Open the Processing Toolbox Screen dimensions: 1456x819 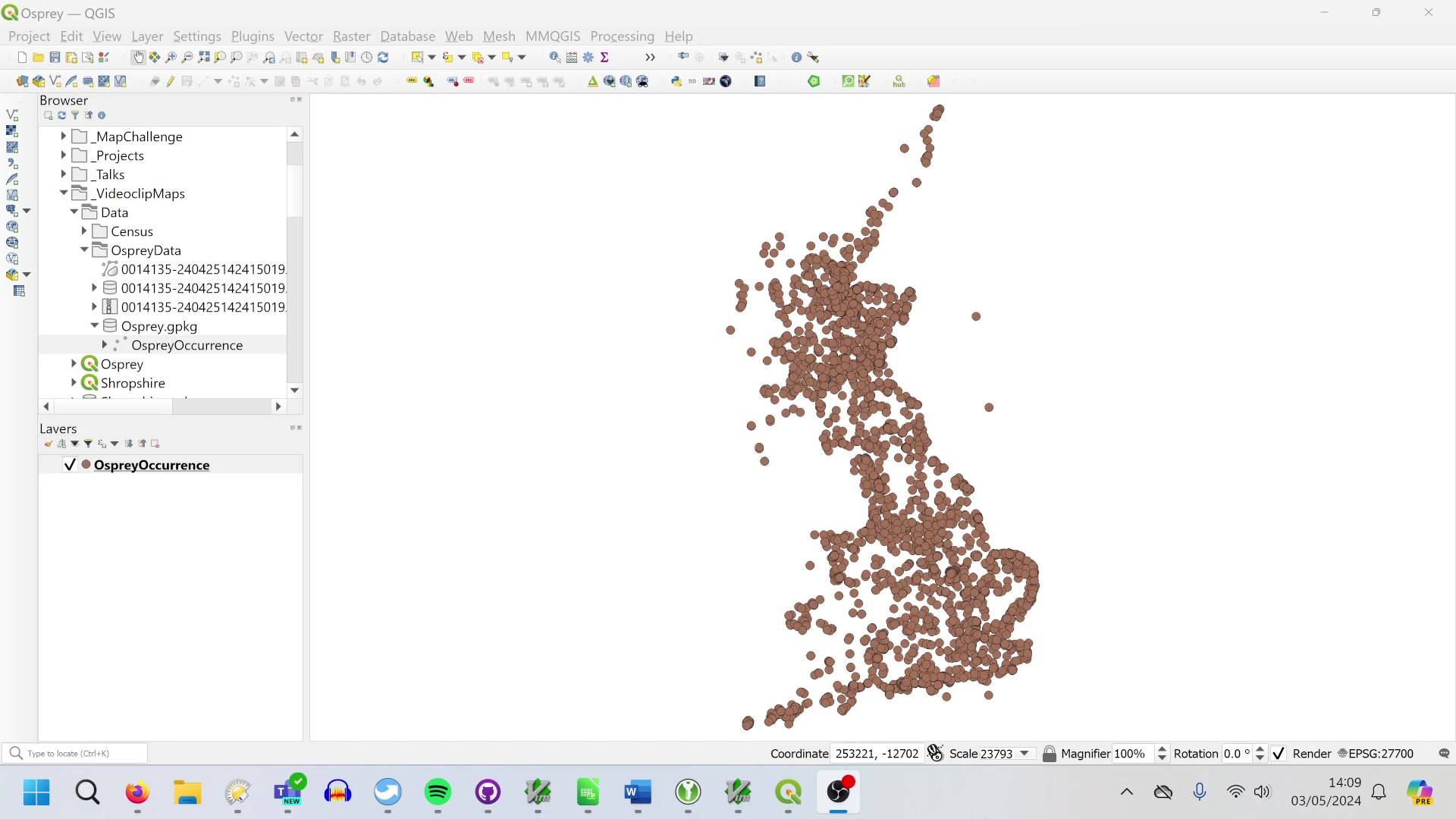click(589, 57)
